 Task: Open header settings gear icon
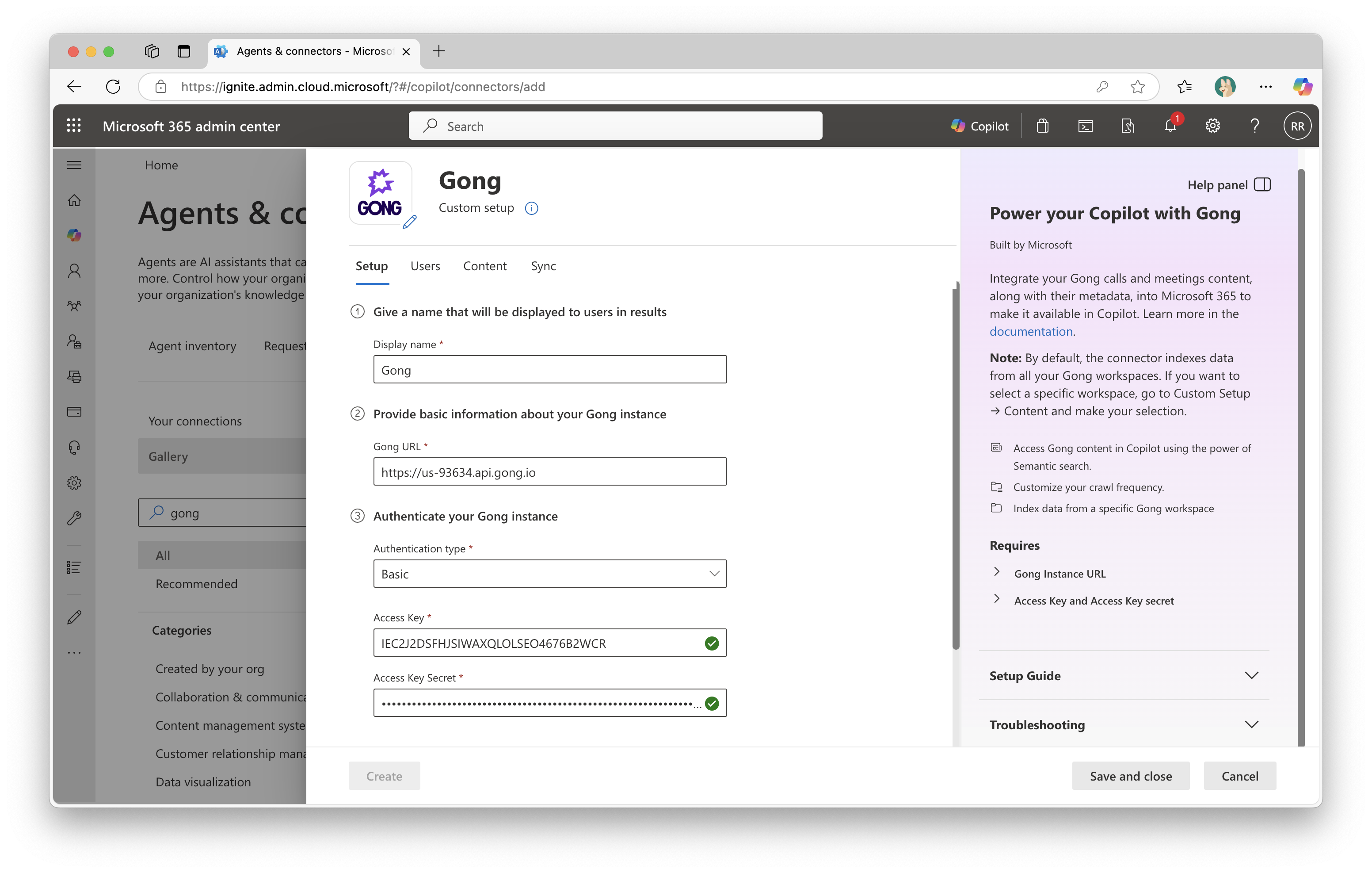tap(1212, 126)
